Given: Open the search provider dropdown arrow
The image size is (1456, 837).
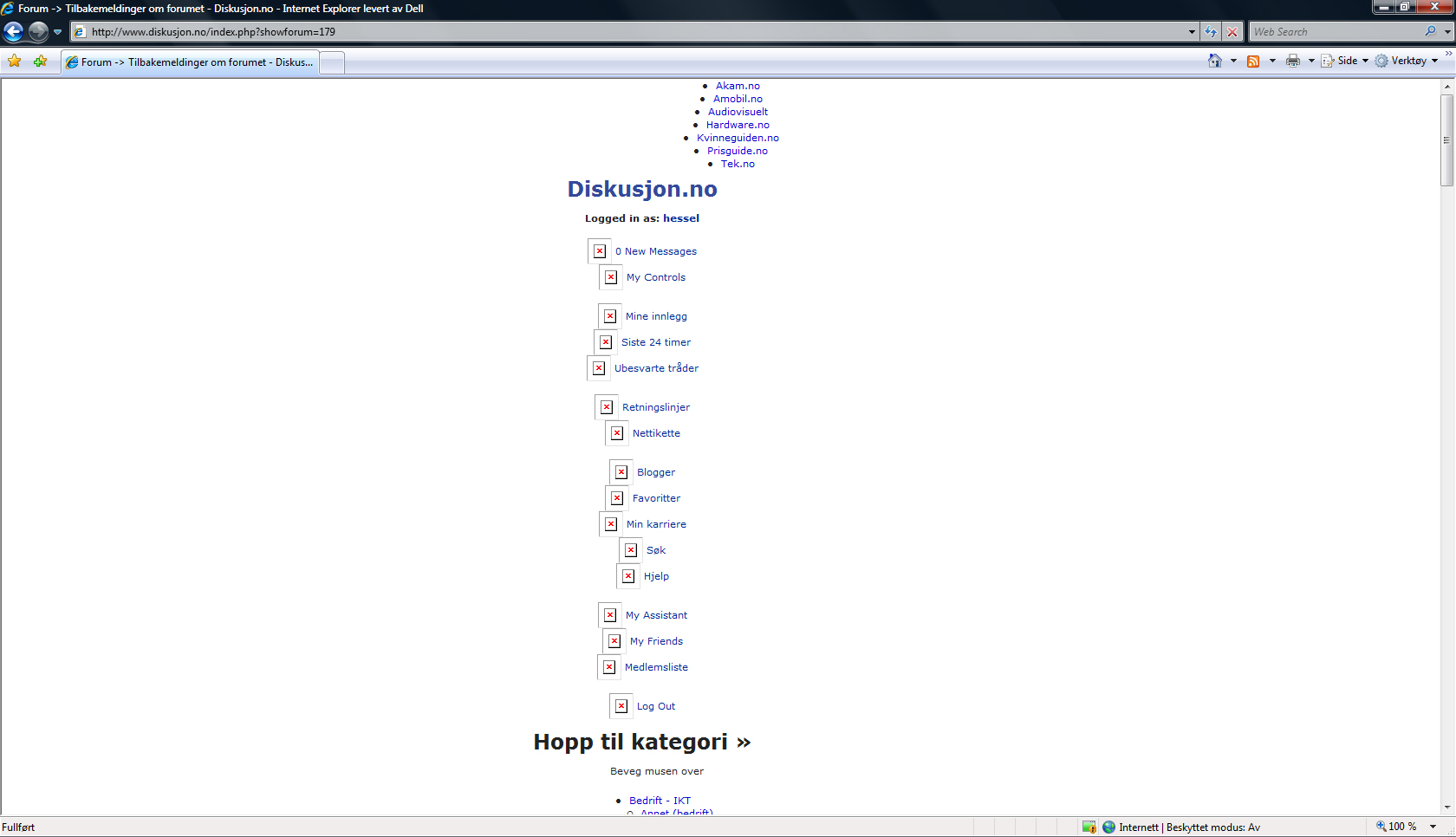Looking at the screenshot, I should 1447,32.
